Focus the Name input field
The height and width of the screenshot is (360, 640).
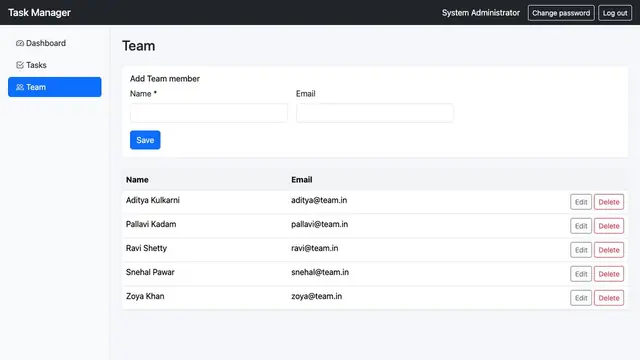[x=209, y=113]
